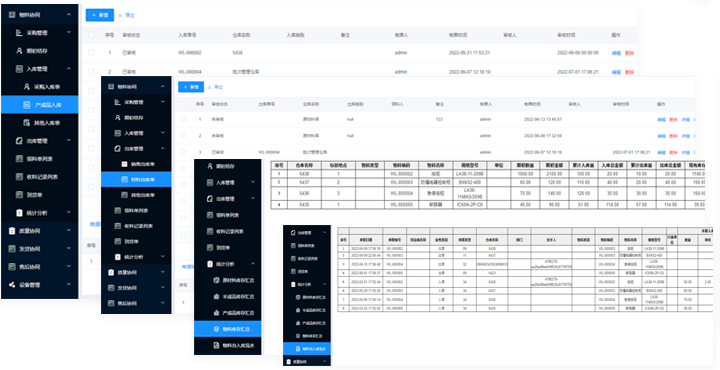Tick checkbox of 出库 row with 备注 123
Screen dimensions: 720x370
[x=183, y=119]
